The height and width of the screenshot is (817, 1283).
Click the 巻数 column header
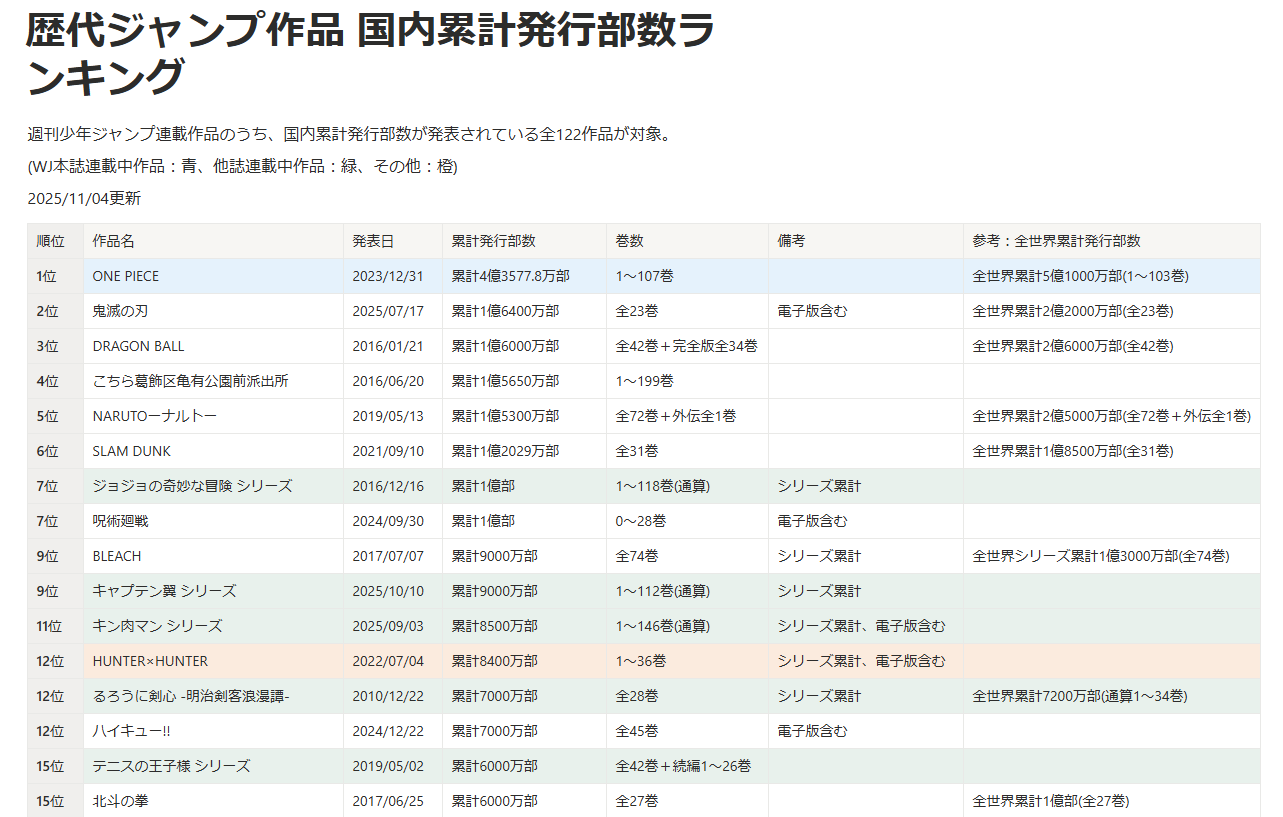(629, 241)
